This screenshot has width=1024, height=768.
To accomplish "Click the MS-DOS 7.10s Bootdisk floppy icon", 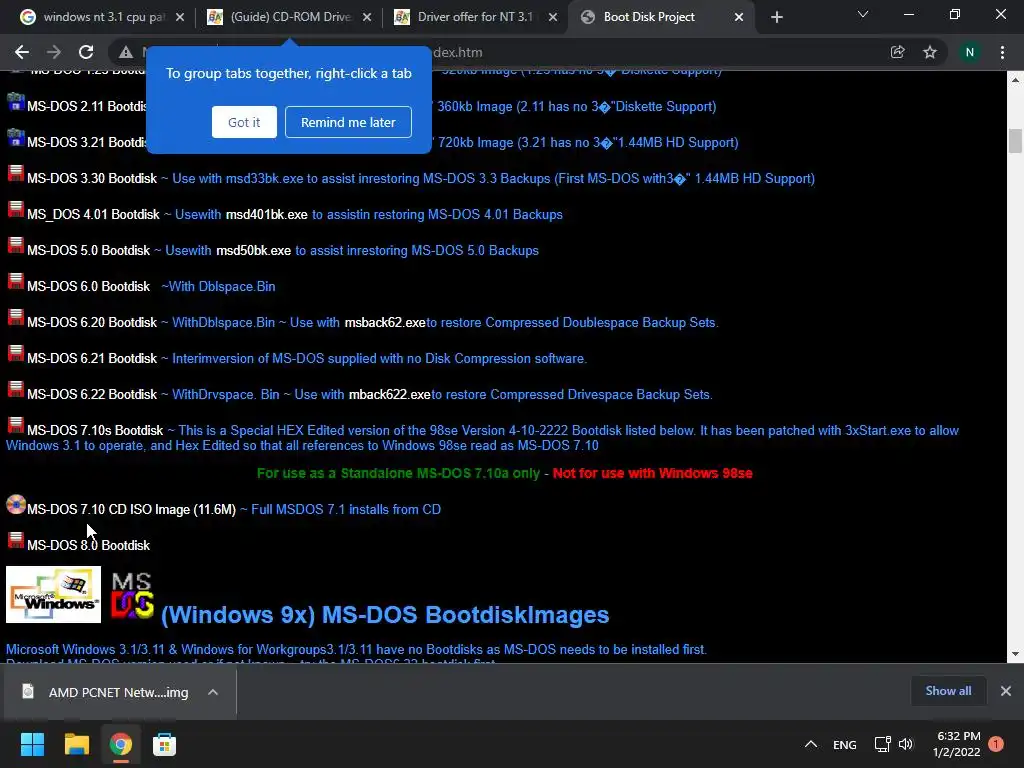I will [16, 424].
